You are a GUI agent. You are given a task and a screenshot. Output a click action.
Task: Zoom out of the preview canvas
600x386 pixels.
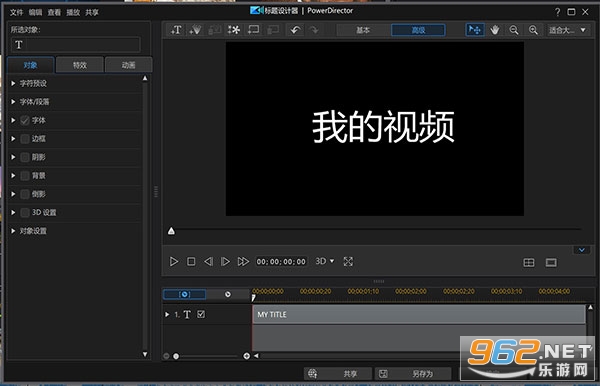(514, 30)
